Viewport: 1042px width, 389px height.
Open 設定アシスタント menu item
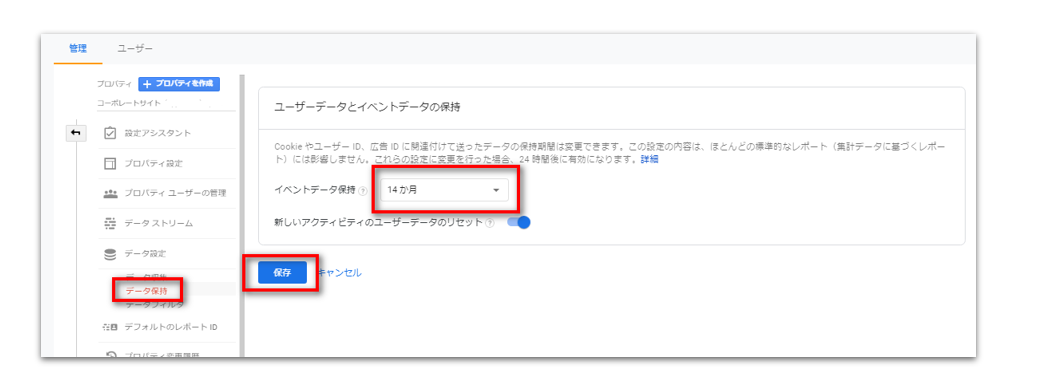click(157, 133)
